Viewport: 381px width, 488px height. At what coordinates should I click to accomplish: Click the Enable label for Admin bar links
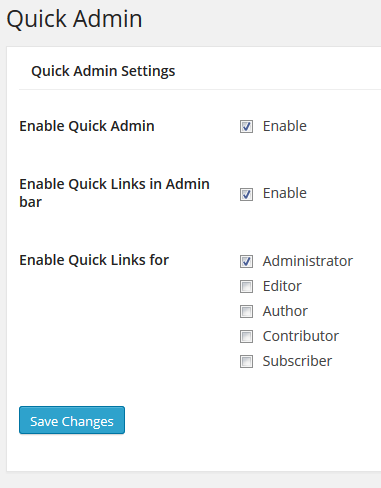point(285,193)
